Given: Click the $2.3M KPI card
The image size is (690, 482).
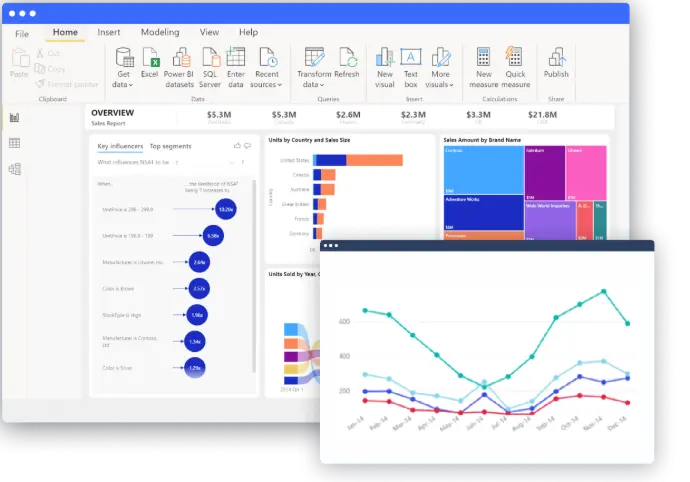Looking at the screenshot, I should click(413, 117).
